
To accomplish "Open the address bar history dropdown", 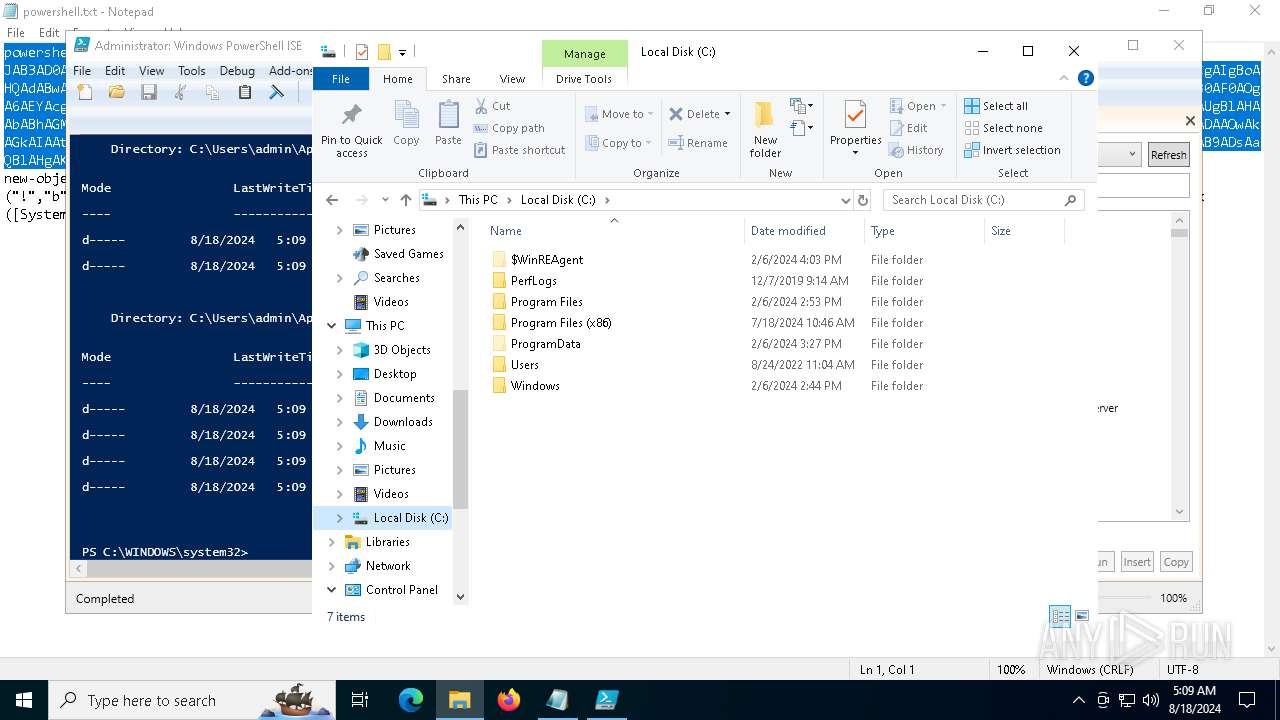I will pos(846,200).
